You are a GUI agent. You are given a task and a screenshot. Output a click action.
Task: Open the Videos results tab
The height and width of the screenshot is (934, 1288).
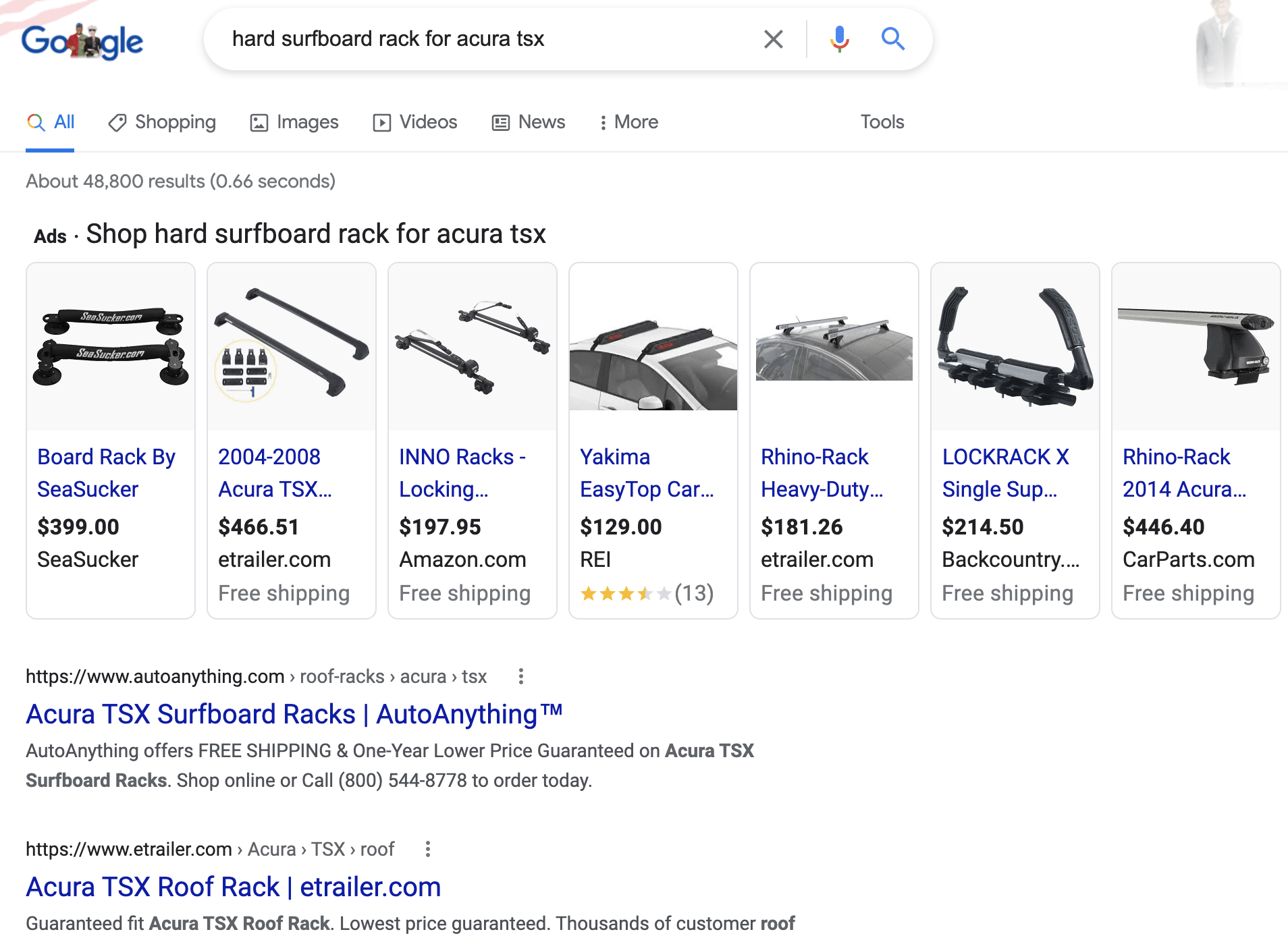415,122
